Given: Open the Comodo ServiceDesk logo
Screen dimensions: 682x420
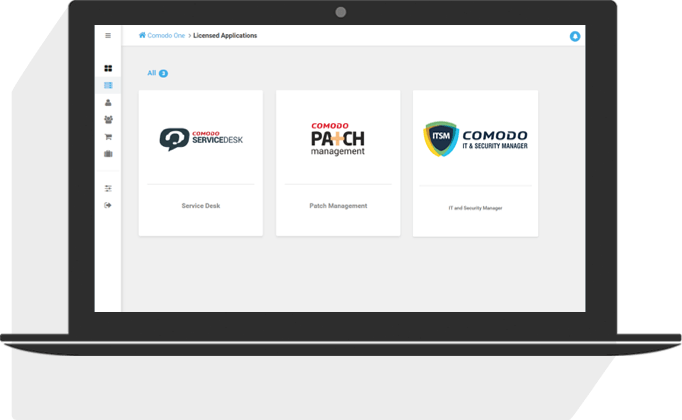Looking at the screenshot, I should coord(201,140).
